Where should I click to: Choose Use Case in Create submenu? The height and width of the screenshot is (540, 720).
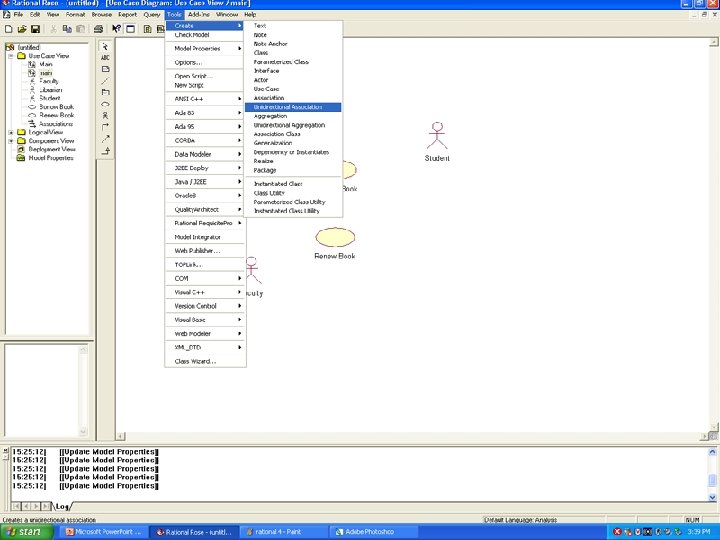pyautogui.click(x=293, y=89)
